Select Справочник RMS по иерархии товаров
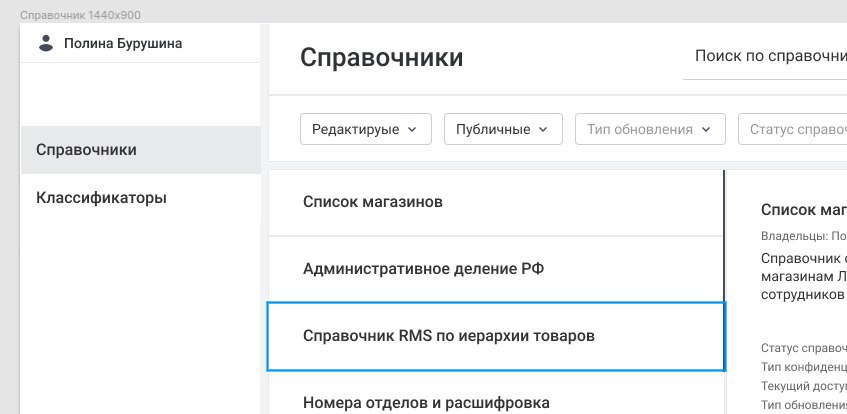The height and width of the screenshot is (414, 847). 496,336
